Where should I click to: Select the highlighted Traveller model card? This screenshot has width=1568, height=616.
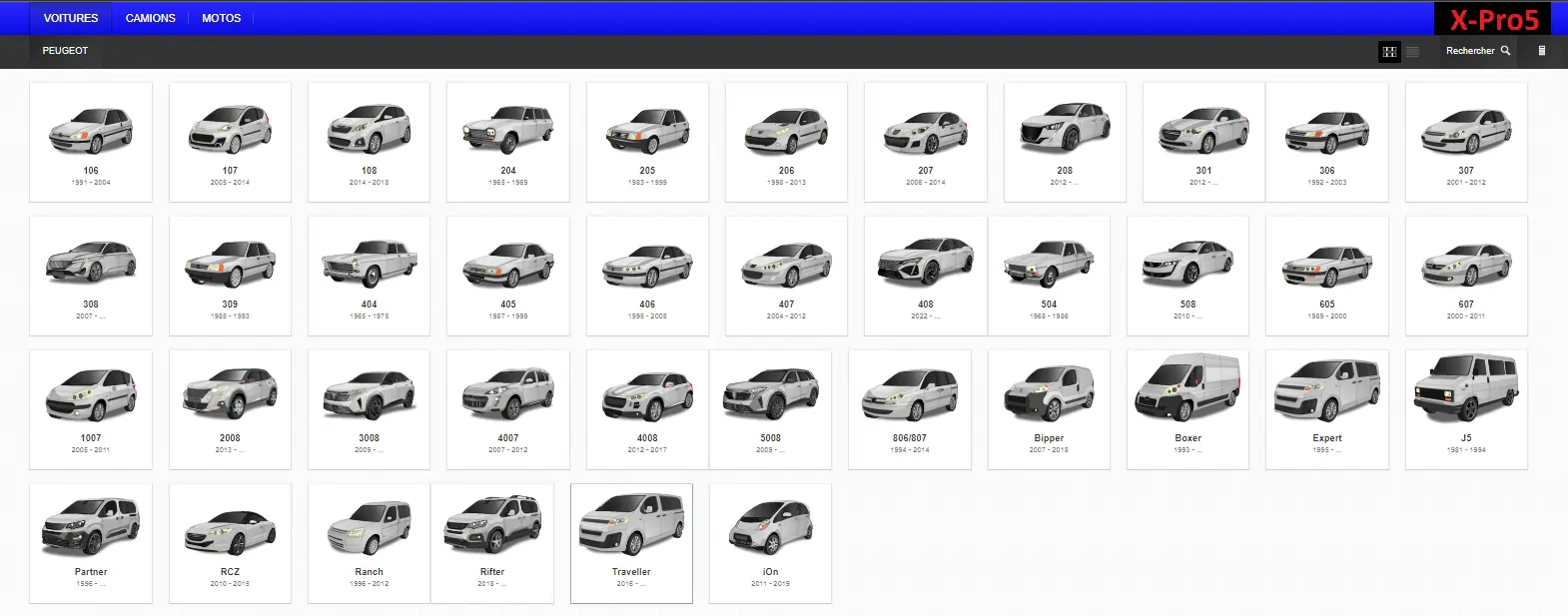pos(631,543)
